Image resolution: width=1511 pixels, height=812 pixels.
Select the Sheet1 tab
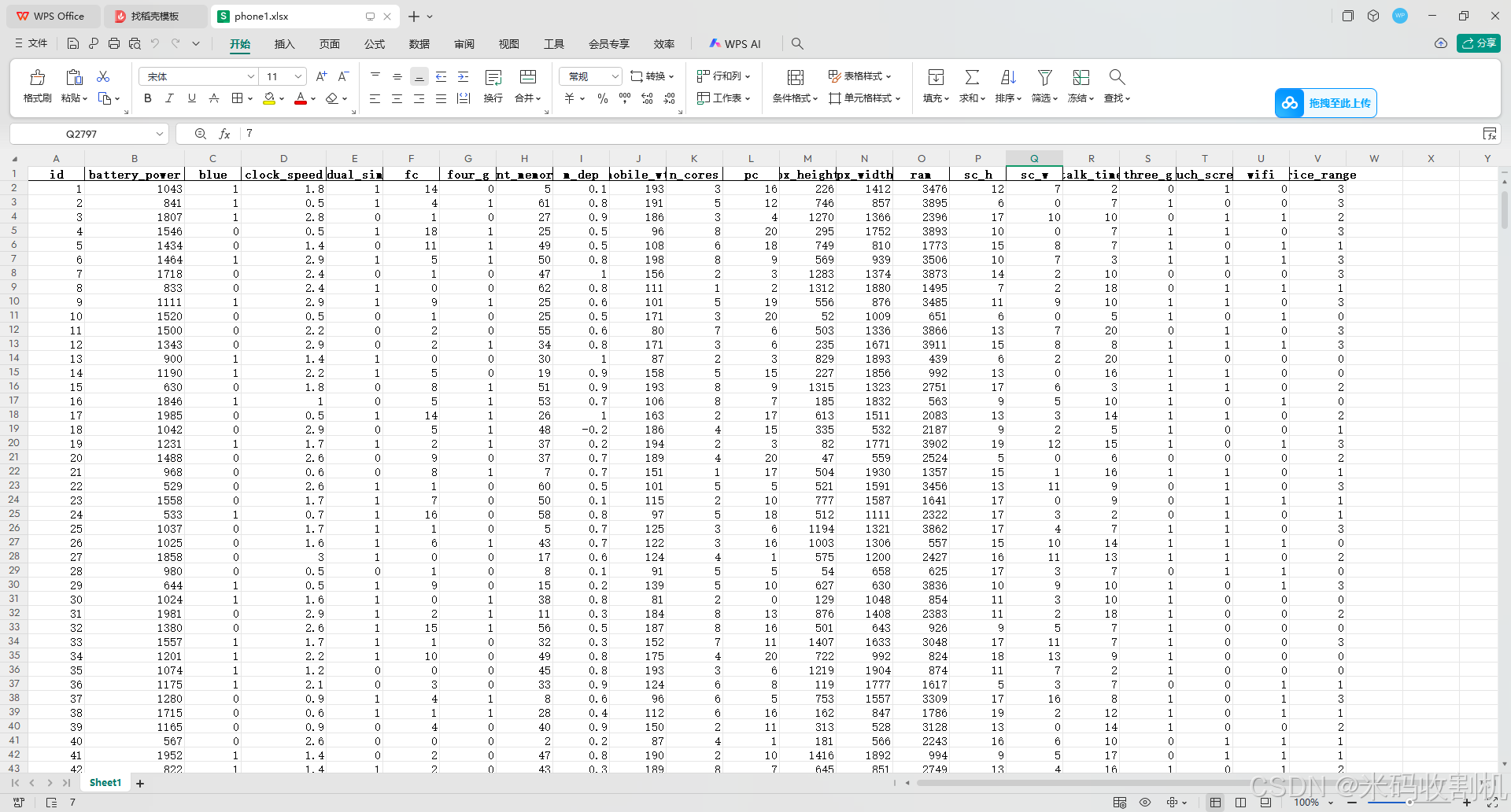(105, 783)
